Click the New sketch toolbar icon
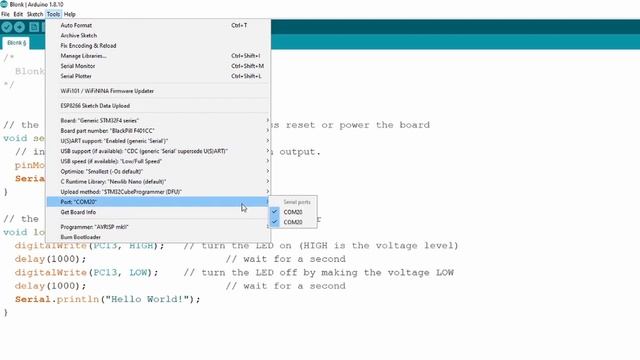 (34, 27)
